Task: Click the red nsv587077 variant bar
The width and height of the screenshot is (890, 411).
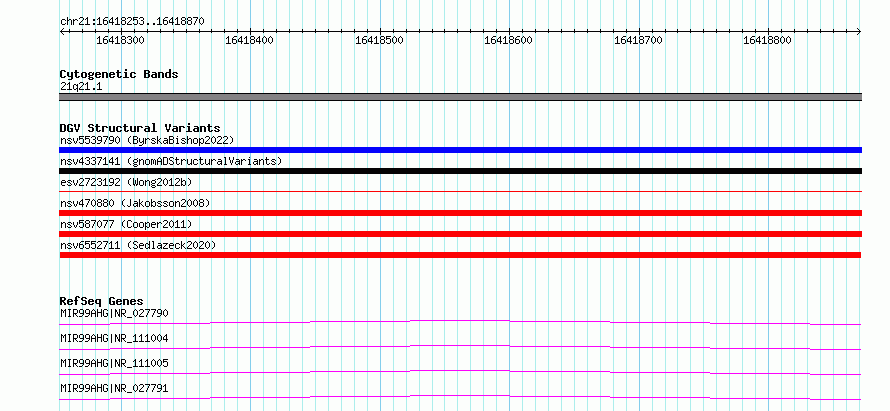Action: pyautogui.click(x=460, y=234)
